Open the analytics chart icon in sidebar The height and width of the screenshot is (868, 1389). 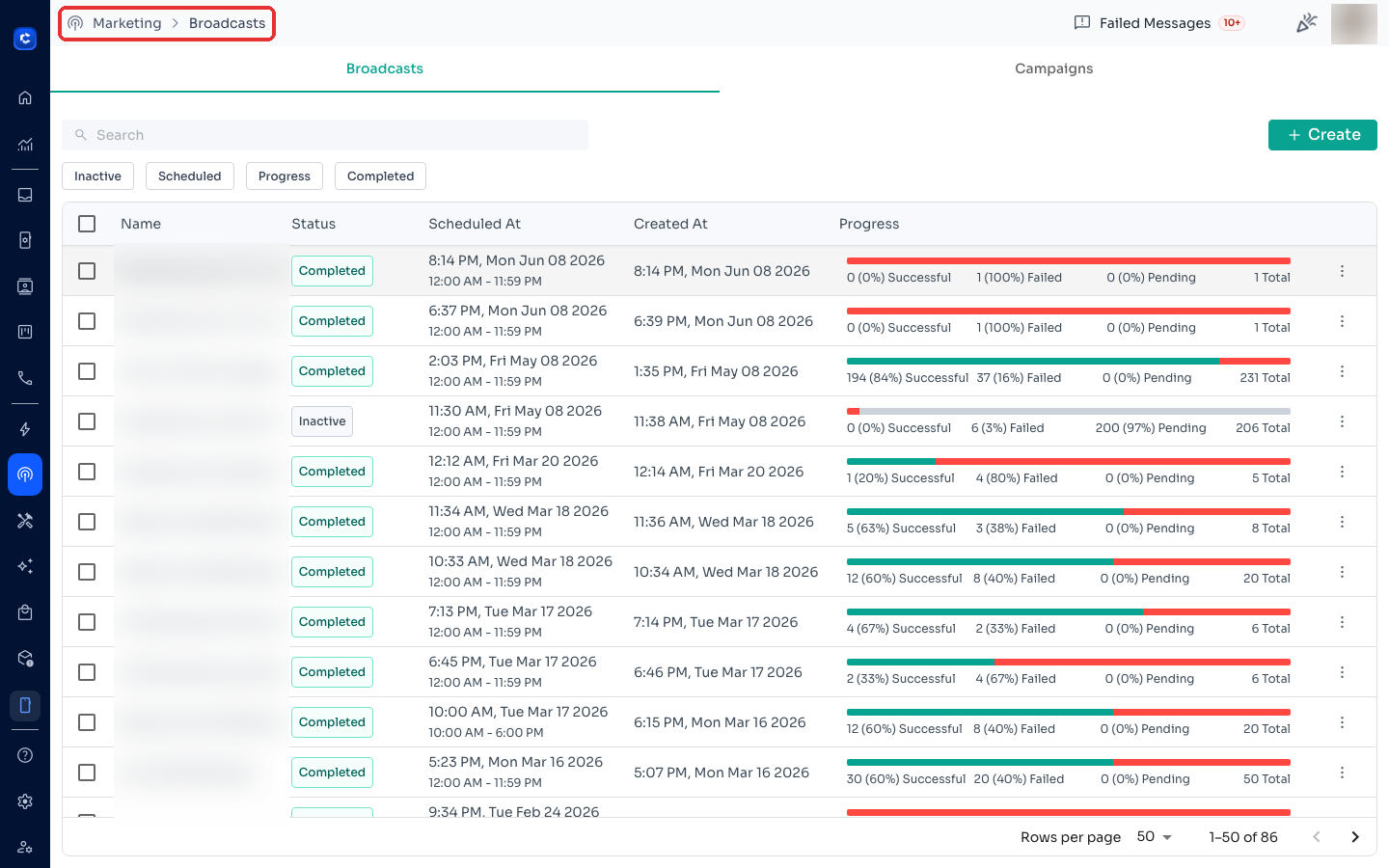(x=25, y=145)
